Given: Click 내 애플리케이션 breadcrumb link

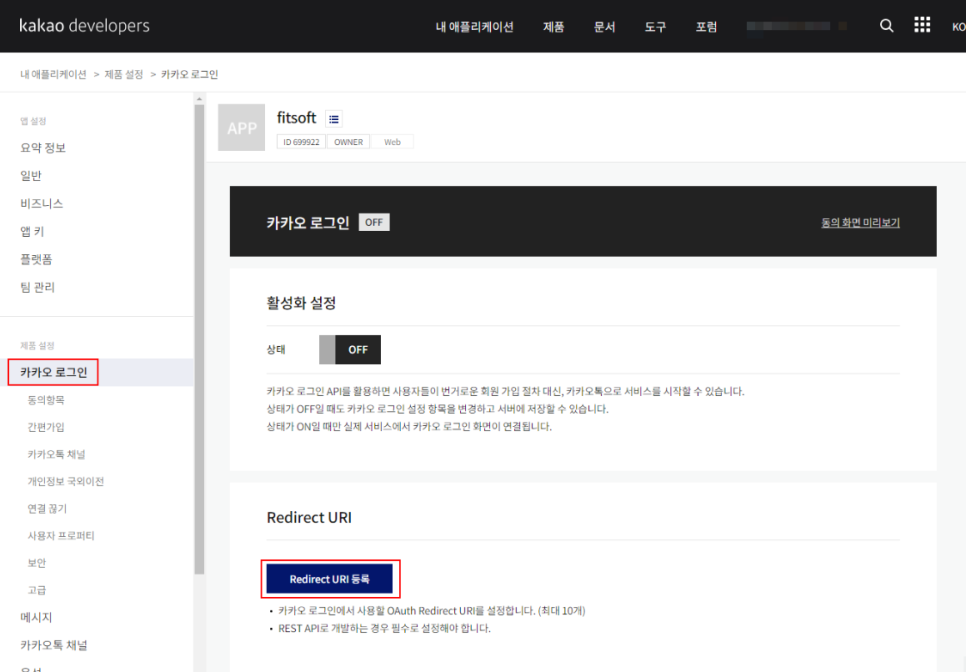Looking at the screenshot, I should pos(54,75).
